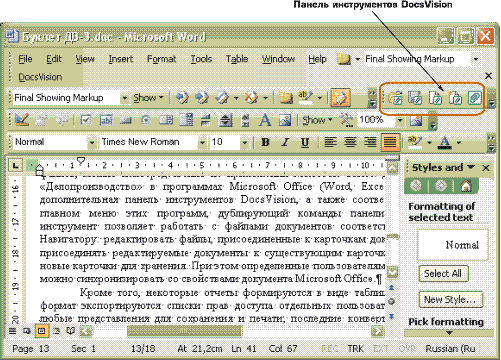
Task: Open the font size dropdown showing 10
Action: [245, 143]
